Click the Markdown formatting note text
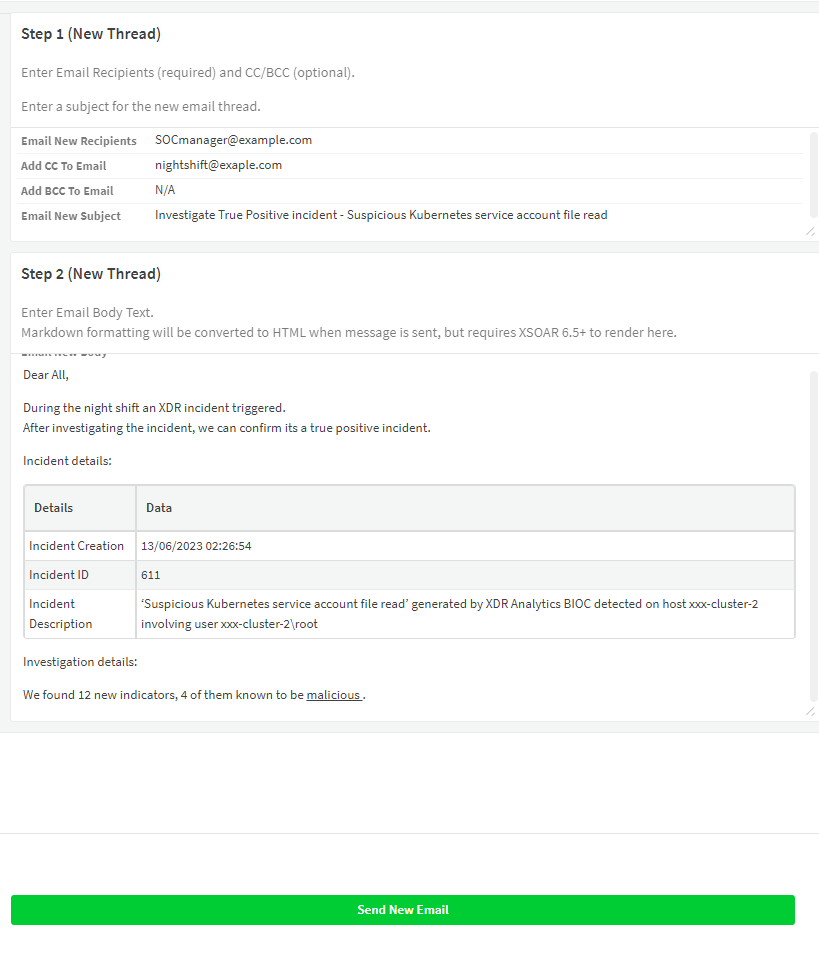Image resolution: width=819 pixels, height=964 pixels. 349,333
